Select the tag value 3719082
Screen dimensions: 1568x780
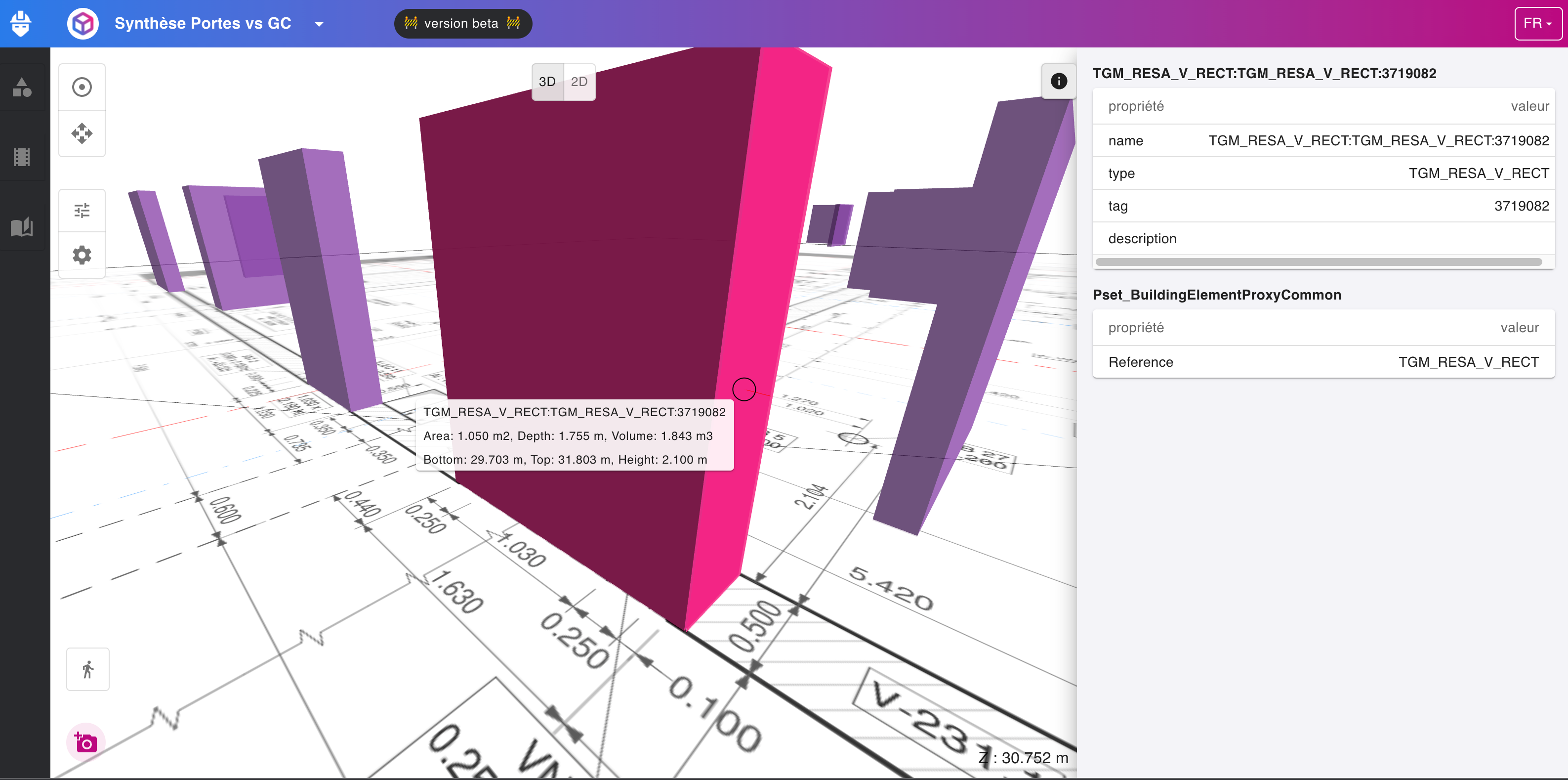pyautogui.click(x=1521, y=206)
